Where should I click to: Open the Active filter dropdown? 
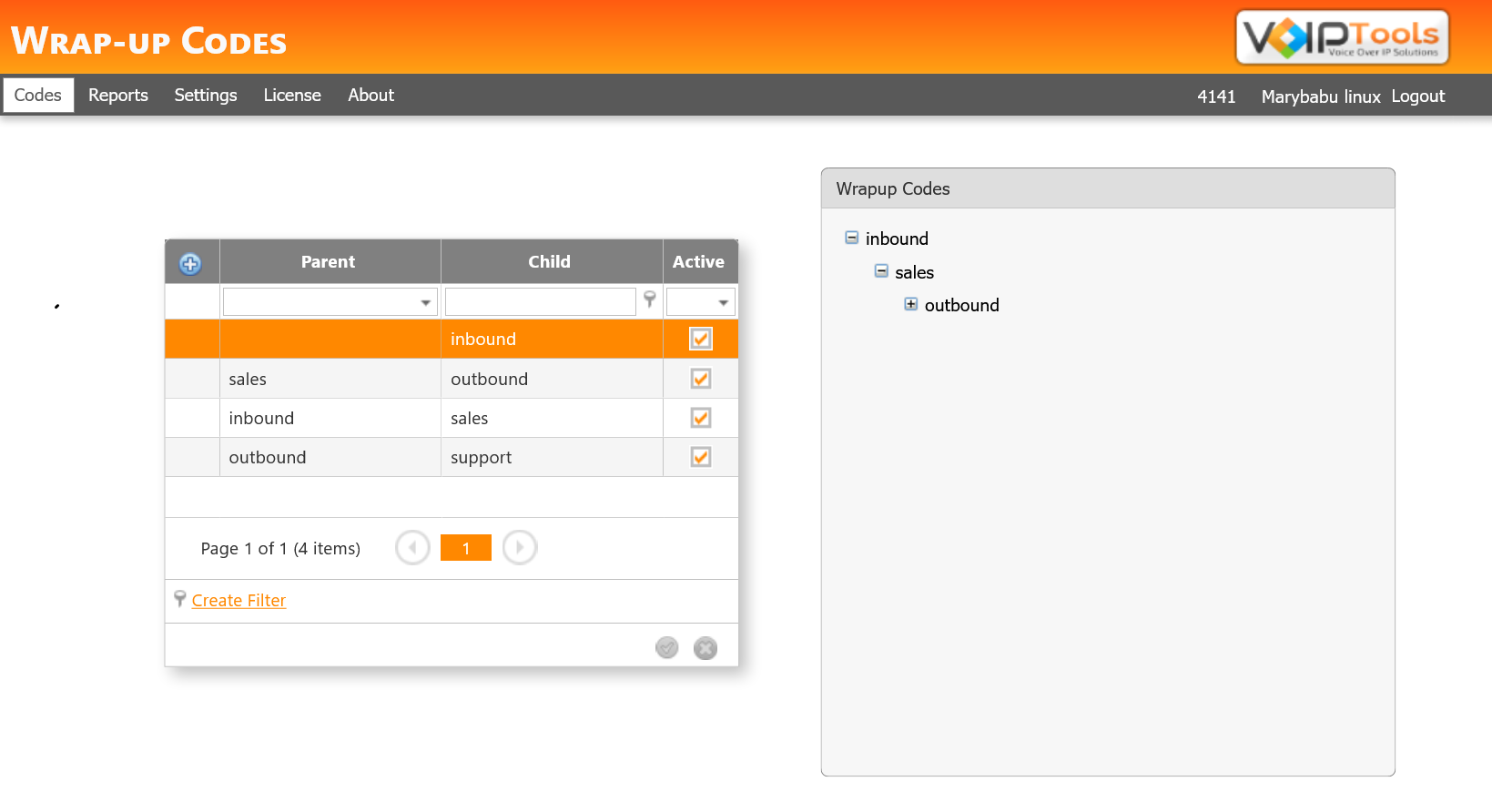point(724,302)
